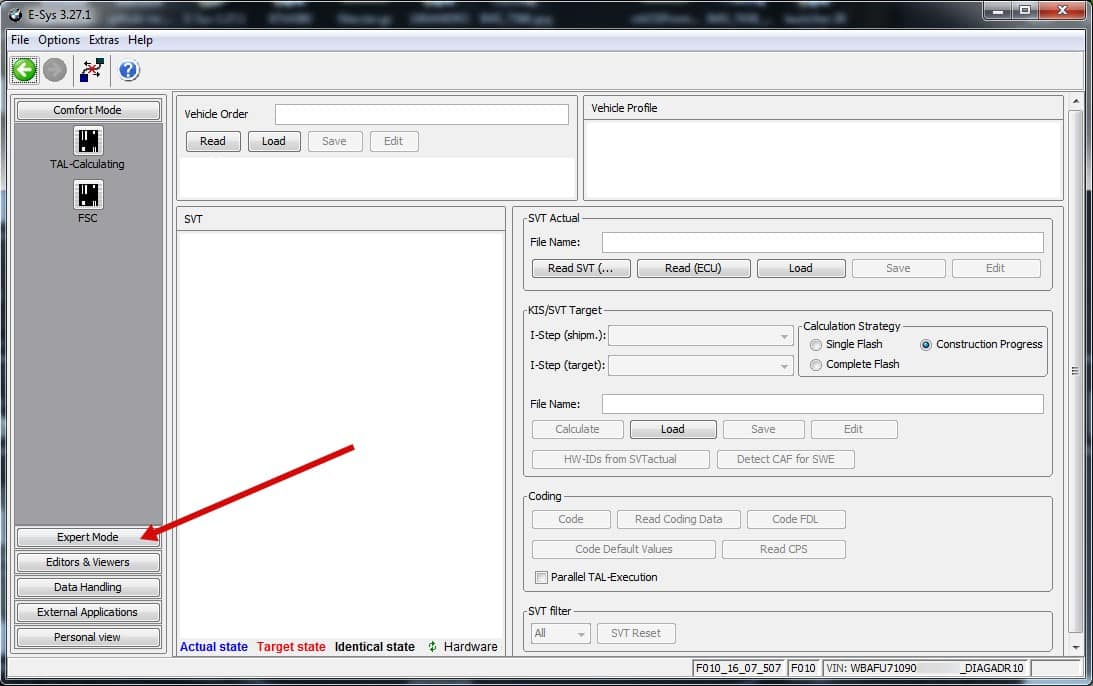Expand the I-Step (shipm.) dropdown
Viewport: 1093px width, 686px height.
pos(701,336)
